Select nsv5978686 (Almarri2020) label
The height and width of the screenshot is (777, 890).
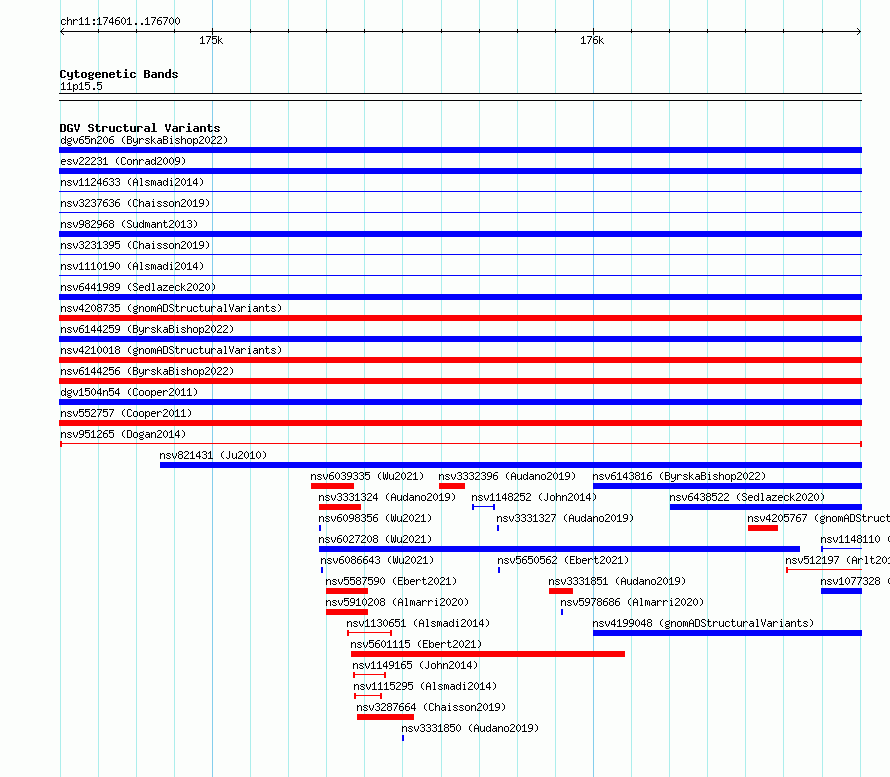coord(632,602)
